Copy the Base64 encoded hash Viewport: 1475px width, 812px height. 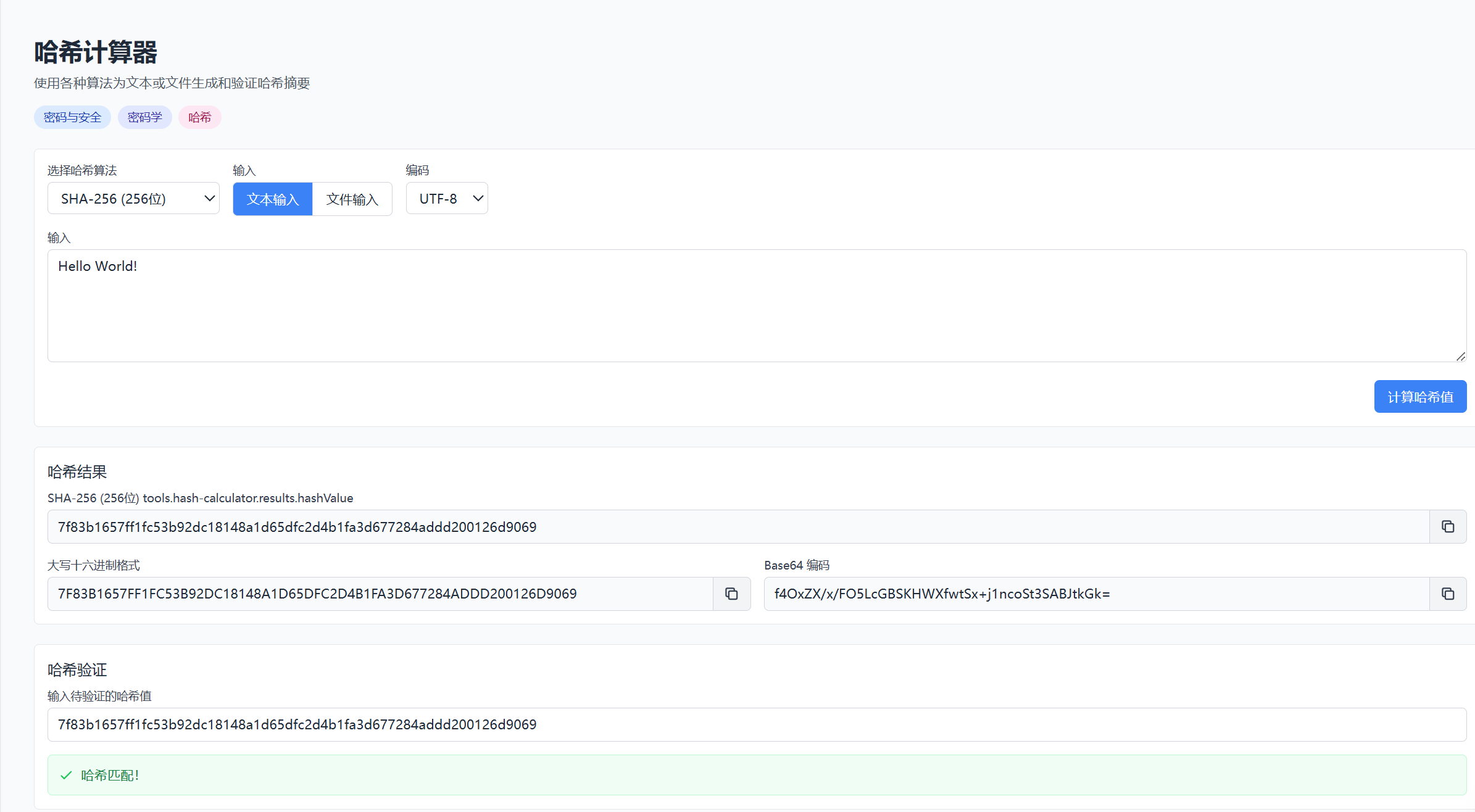pyautogui.click(x=1447, y=594)
